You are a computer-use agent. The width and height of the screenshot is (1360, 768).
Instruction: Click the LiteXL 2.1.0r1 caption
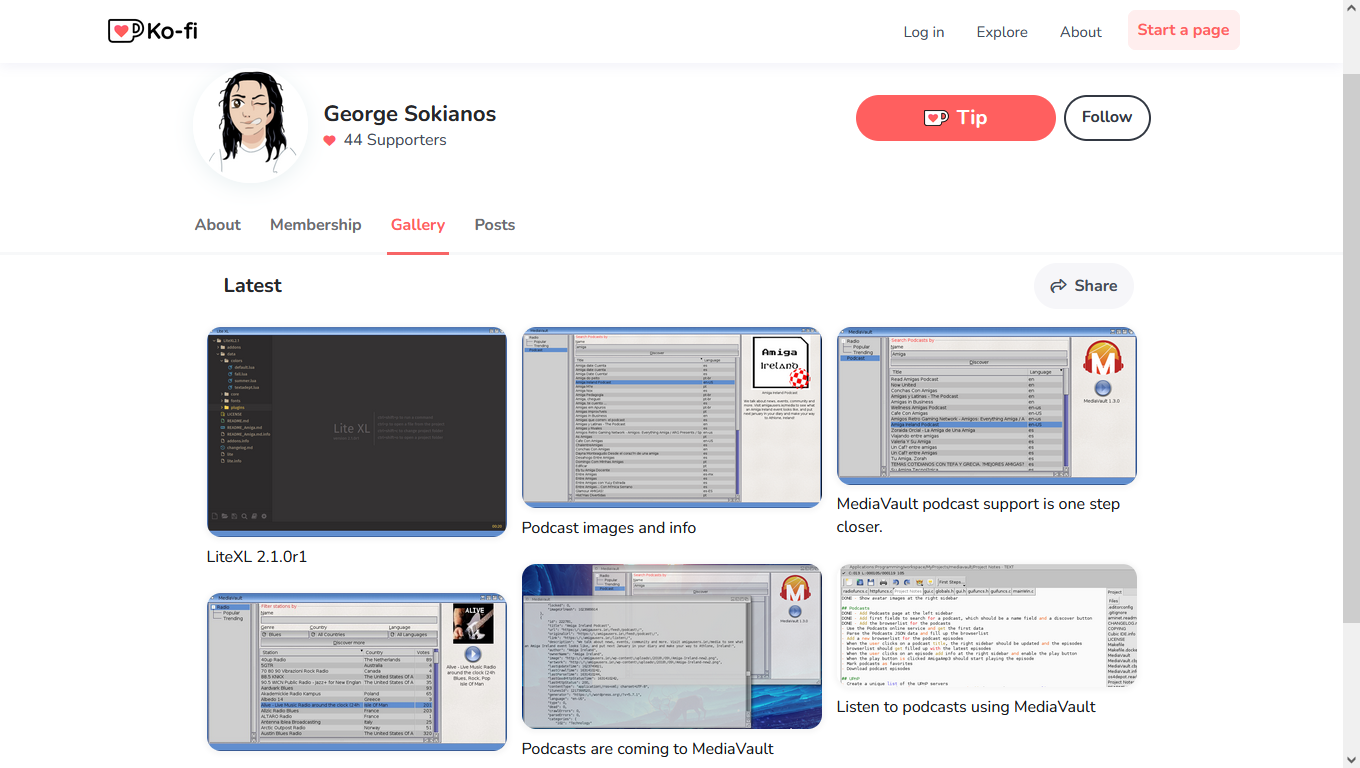tap(257, 557)
